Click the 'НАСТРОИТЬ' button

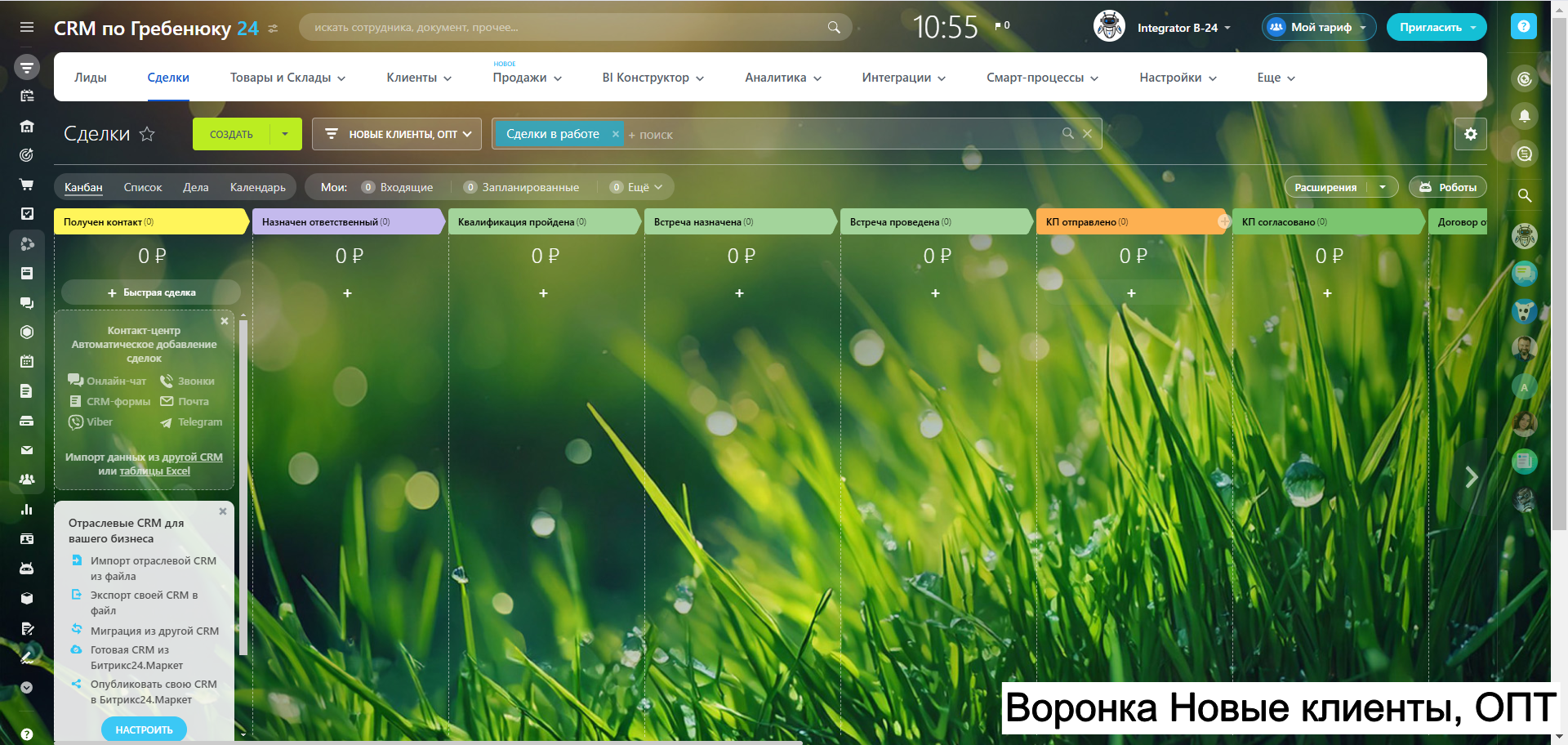pyautogui.click(x=144, y=729)
